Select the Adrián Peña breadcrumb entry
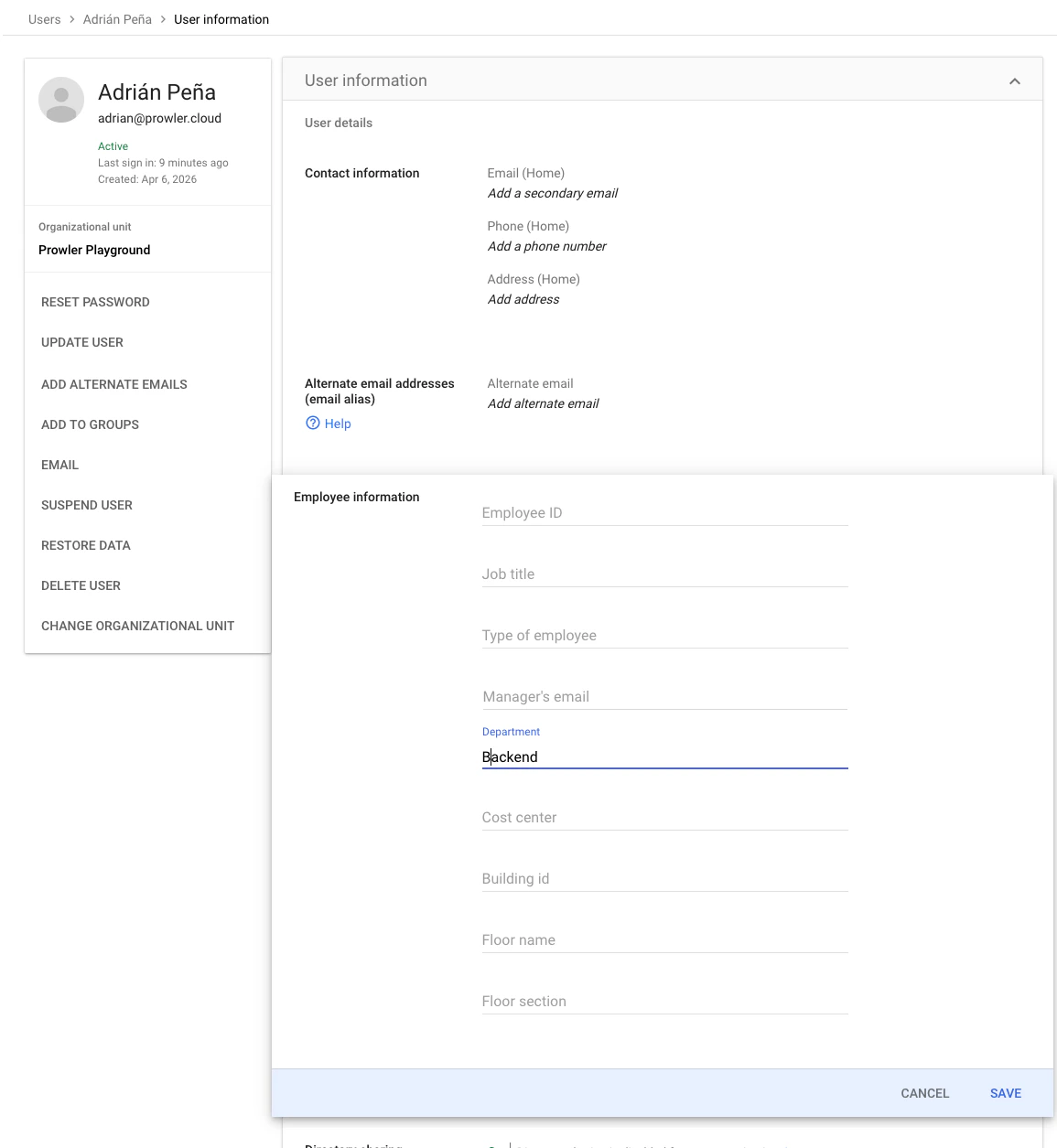This screenshot has height=1148, width=1057. [117, 18]
